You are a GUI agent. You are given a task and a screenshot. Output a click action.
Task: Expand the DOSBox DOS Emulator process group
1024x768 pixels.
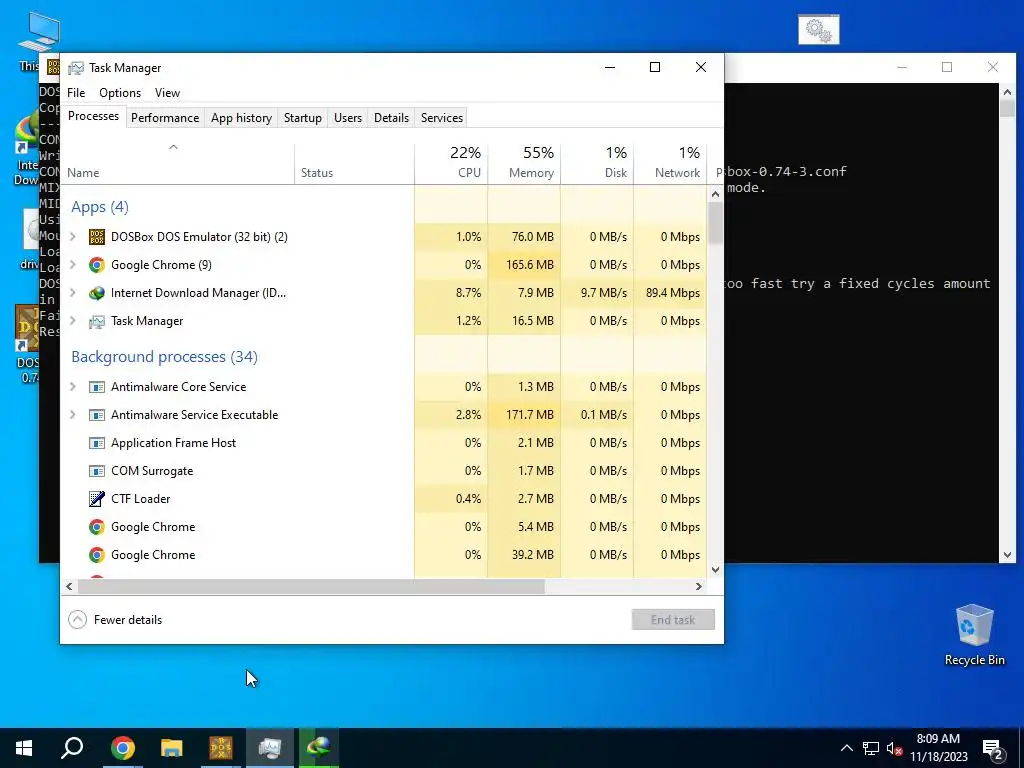(x=72, y=236)
